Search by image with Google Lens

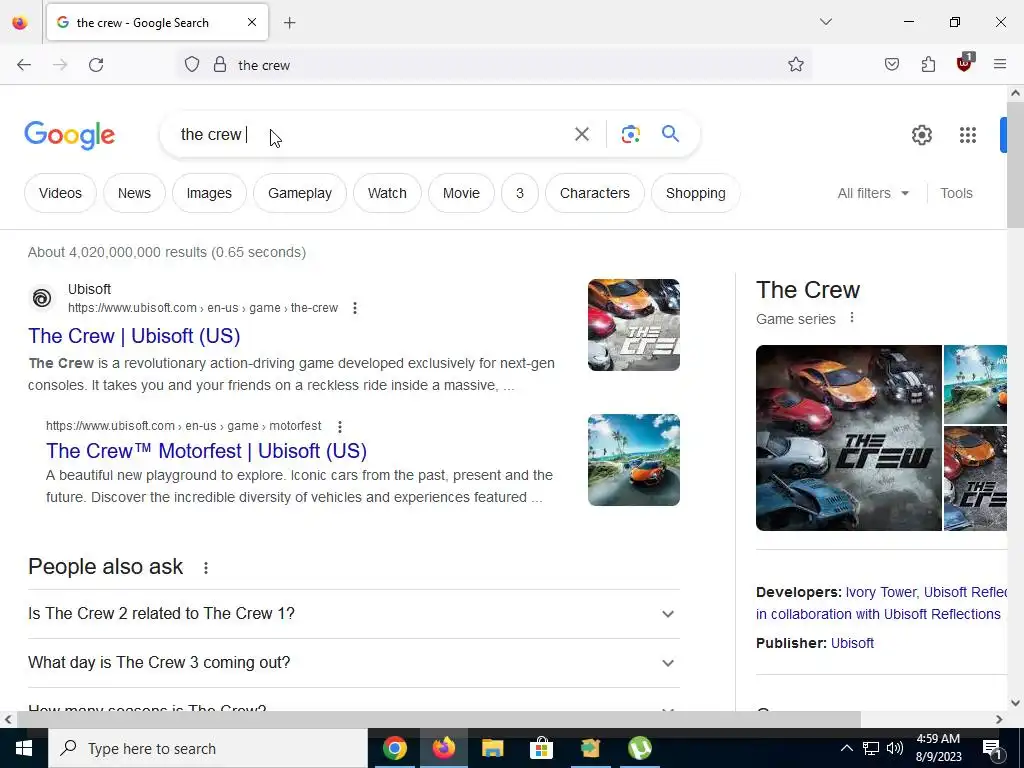tap(631, 135)
